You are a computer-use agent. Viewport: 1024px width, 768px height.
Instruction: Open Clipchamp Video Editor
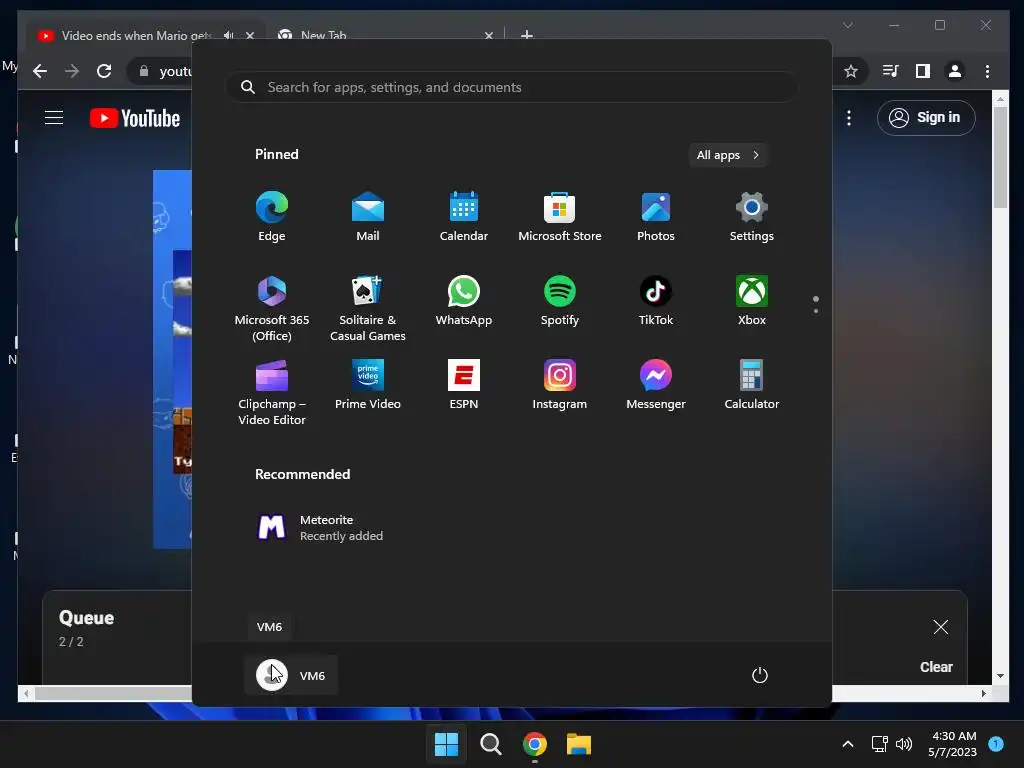pyautogui.click(x=272, y=392)
